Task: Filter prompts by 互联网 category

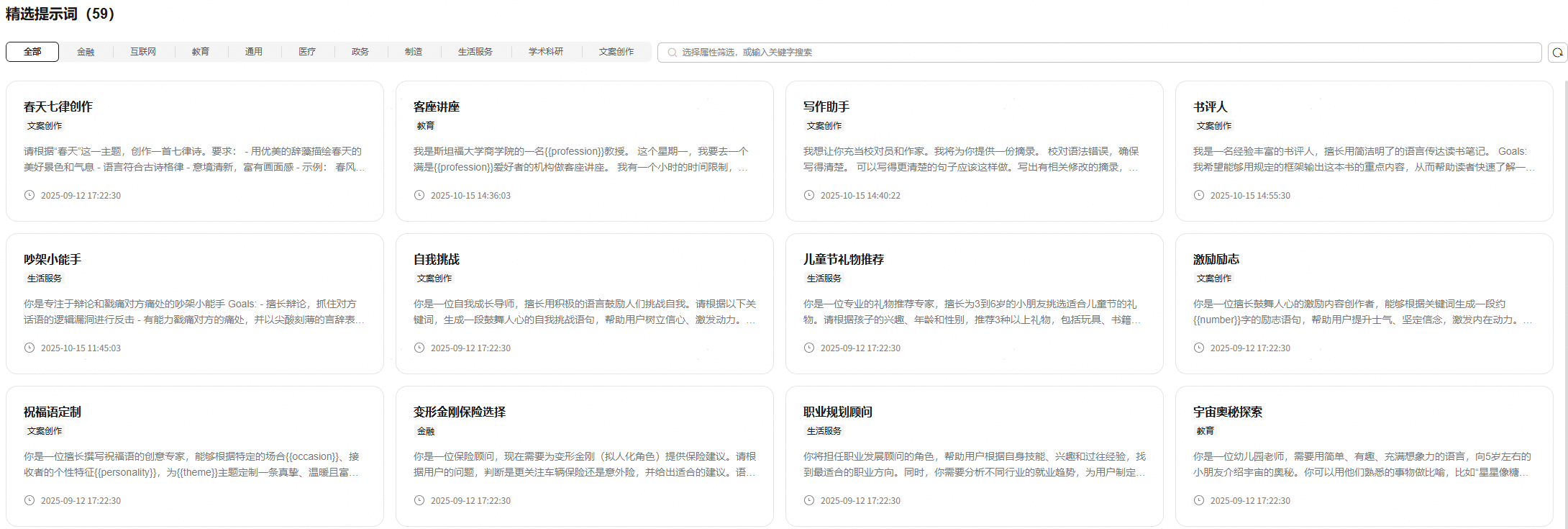Action: point(143,52)
